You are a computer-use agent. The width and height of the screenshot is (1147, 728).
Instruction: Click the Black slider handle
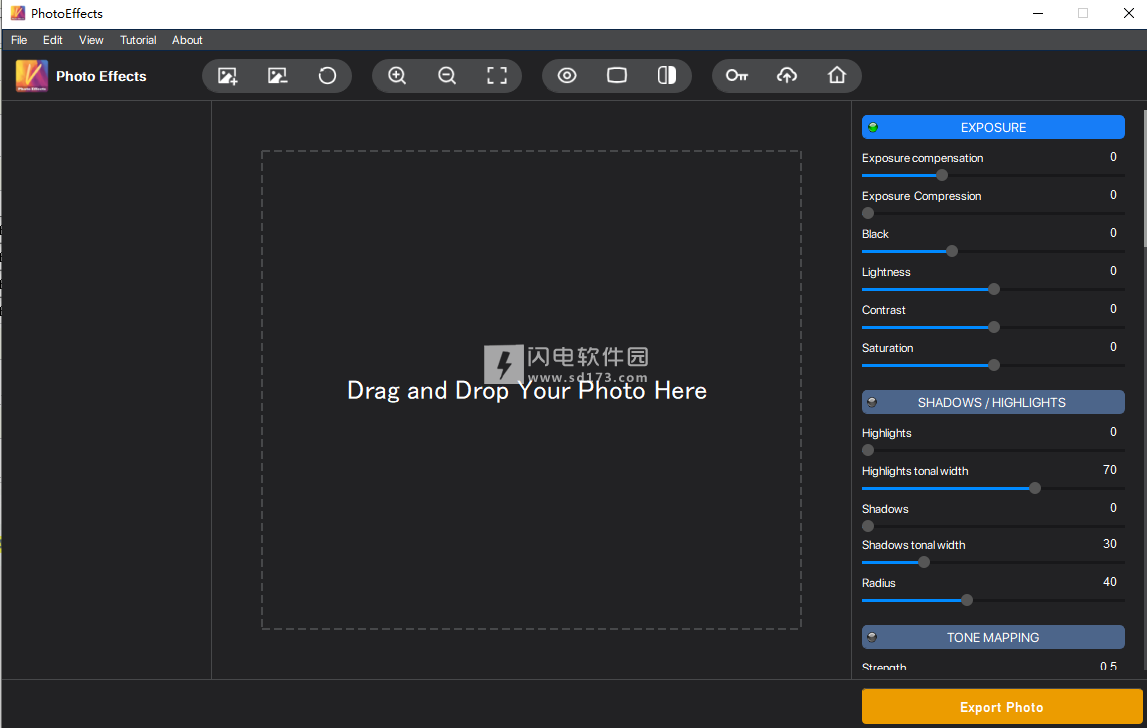[952, 251]
